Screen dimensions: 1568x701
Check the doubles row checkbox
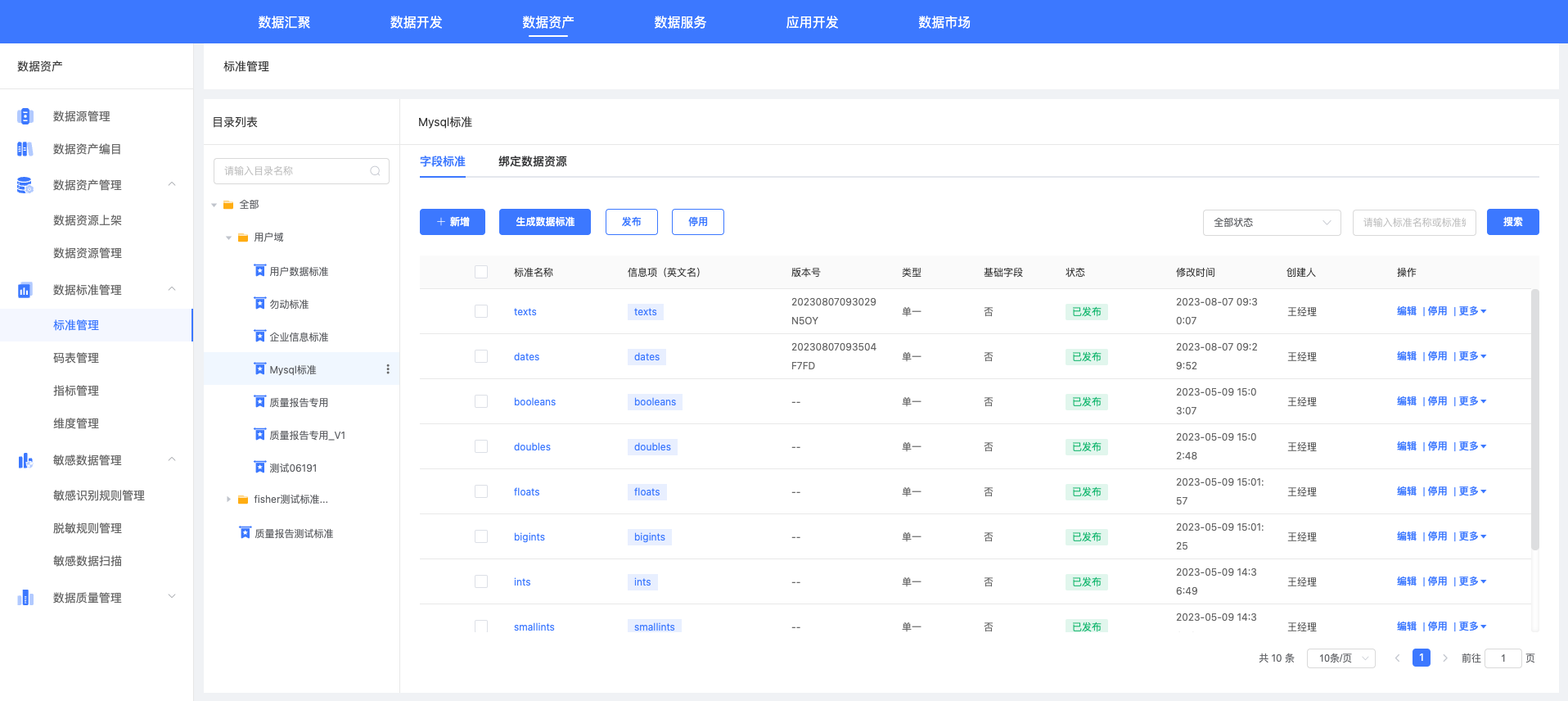coord(481,446)
